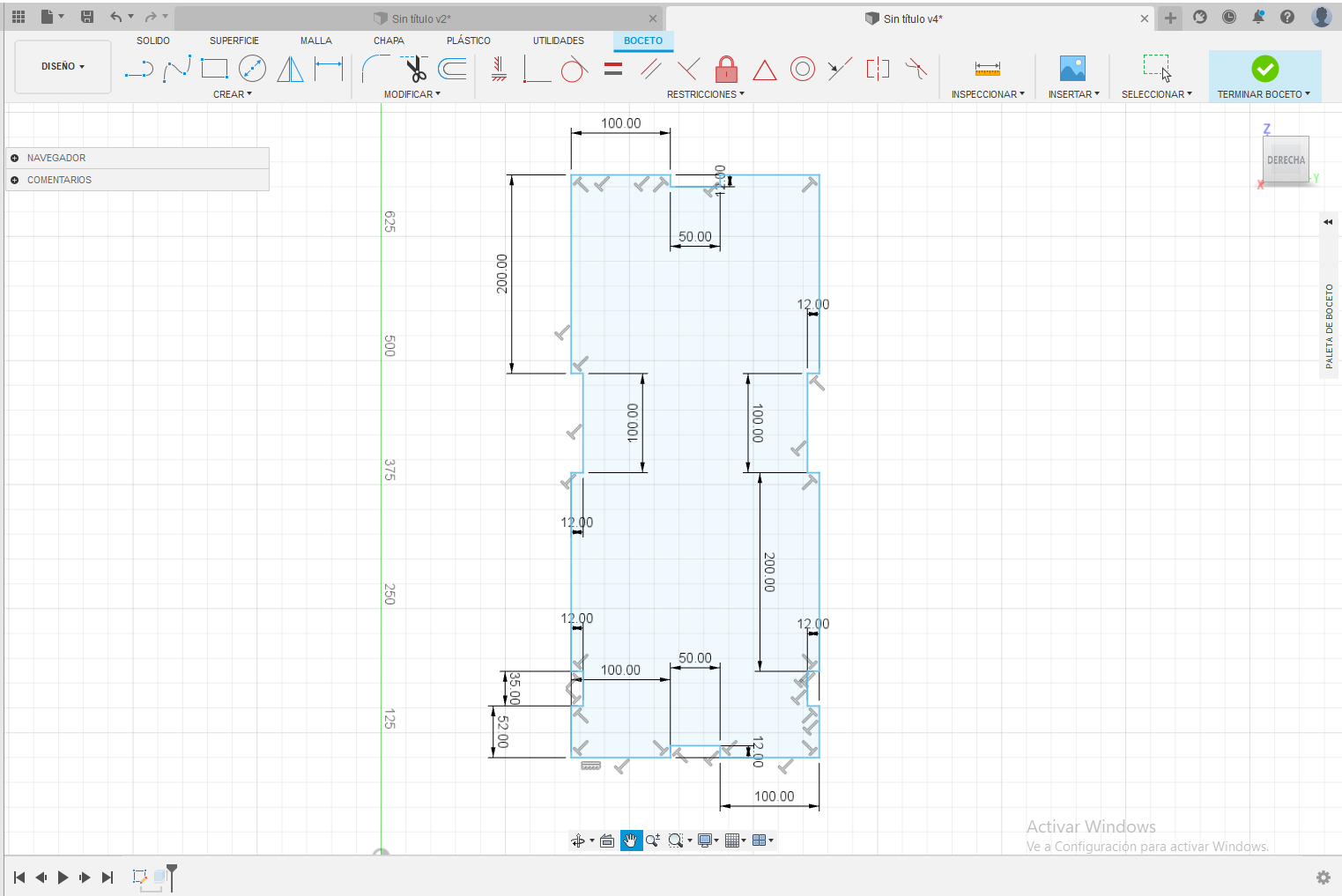This screenshot has height=896, width=1342.
Task: Select the Spline curve tool
Action: click(177, 69)
